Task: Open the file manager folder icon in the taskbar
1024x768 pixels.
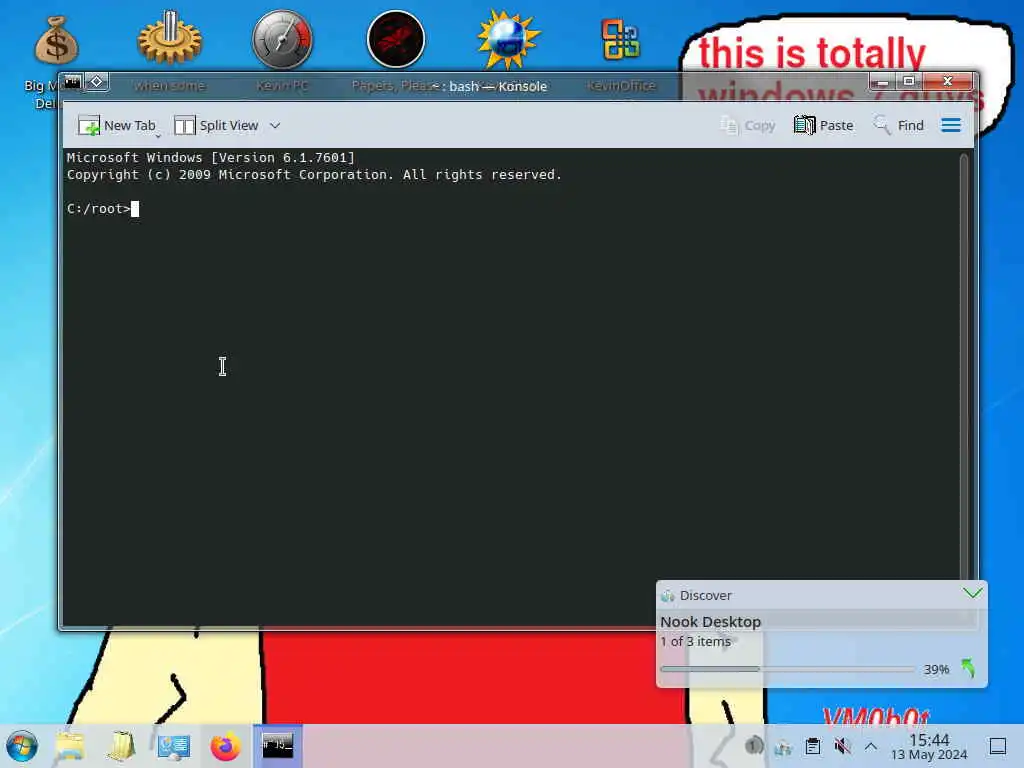Action: click(x=70, y=746)
